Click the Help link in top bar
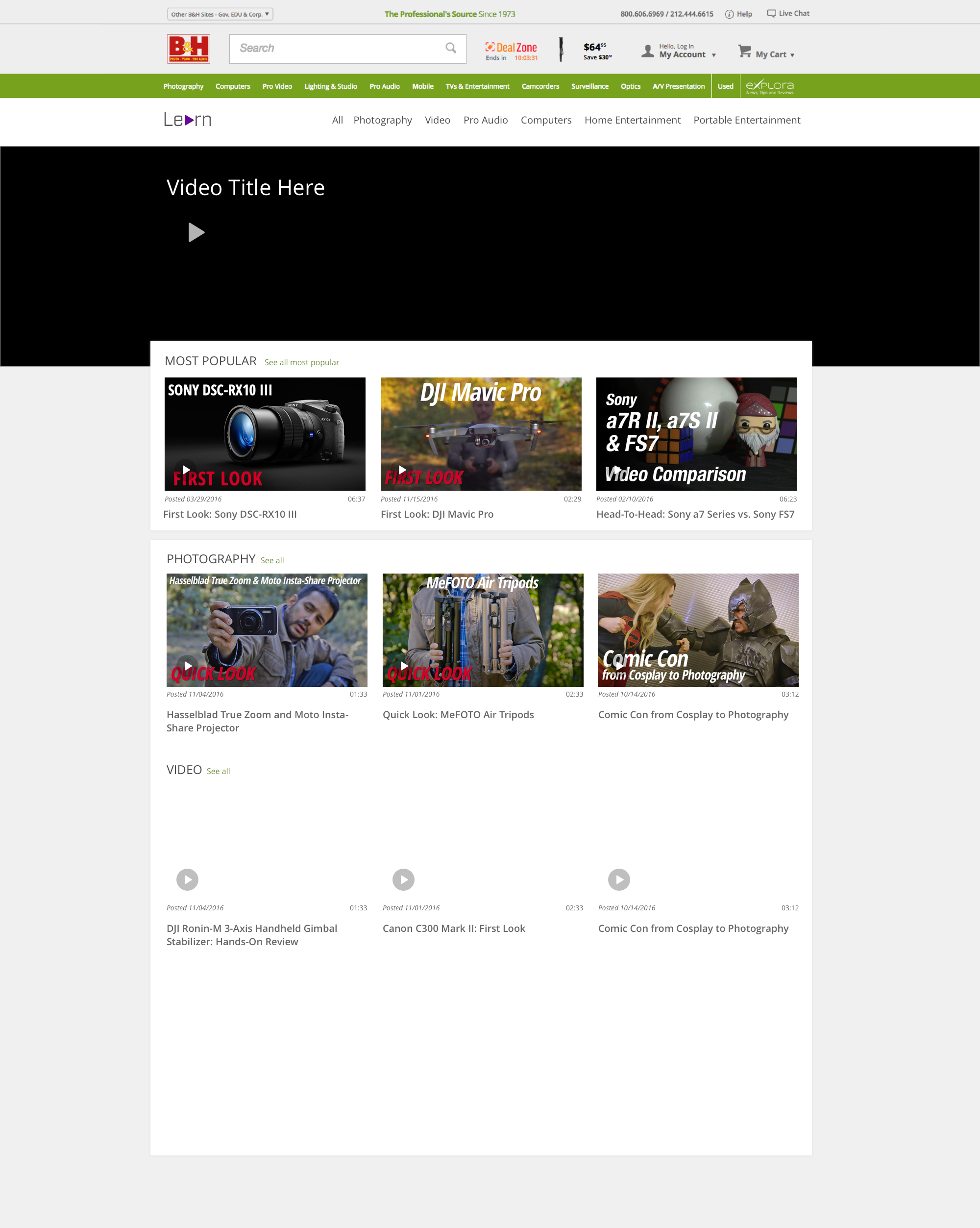Screen dimensions: 980x1228 click(x=744, y=14)
